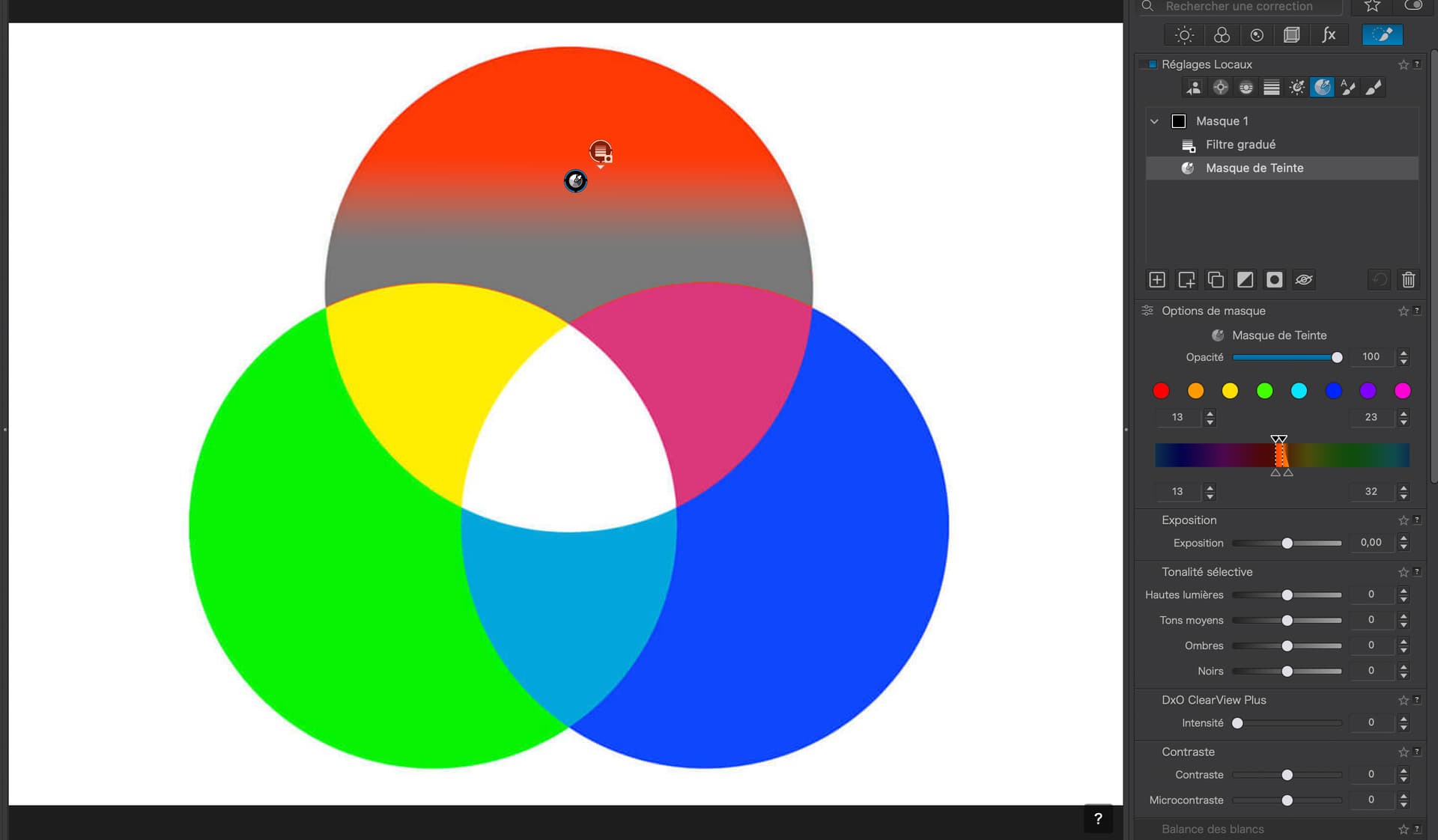Open the fx effects tab

point(1329,35)
